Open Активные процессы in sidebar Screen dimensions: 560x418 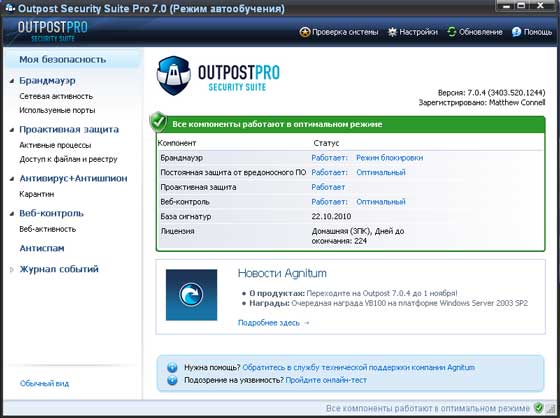(x=55, y=145)
